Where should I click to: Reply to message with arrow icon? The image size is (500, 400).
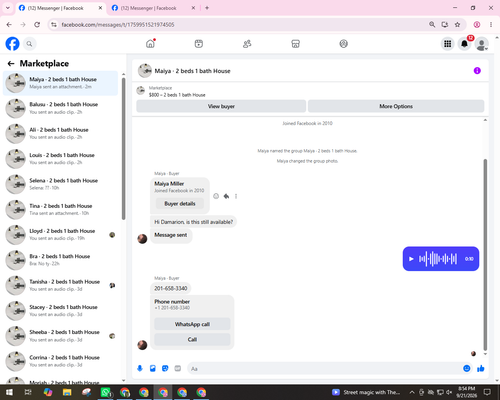[x=226, y=196]
